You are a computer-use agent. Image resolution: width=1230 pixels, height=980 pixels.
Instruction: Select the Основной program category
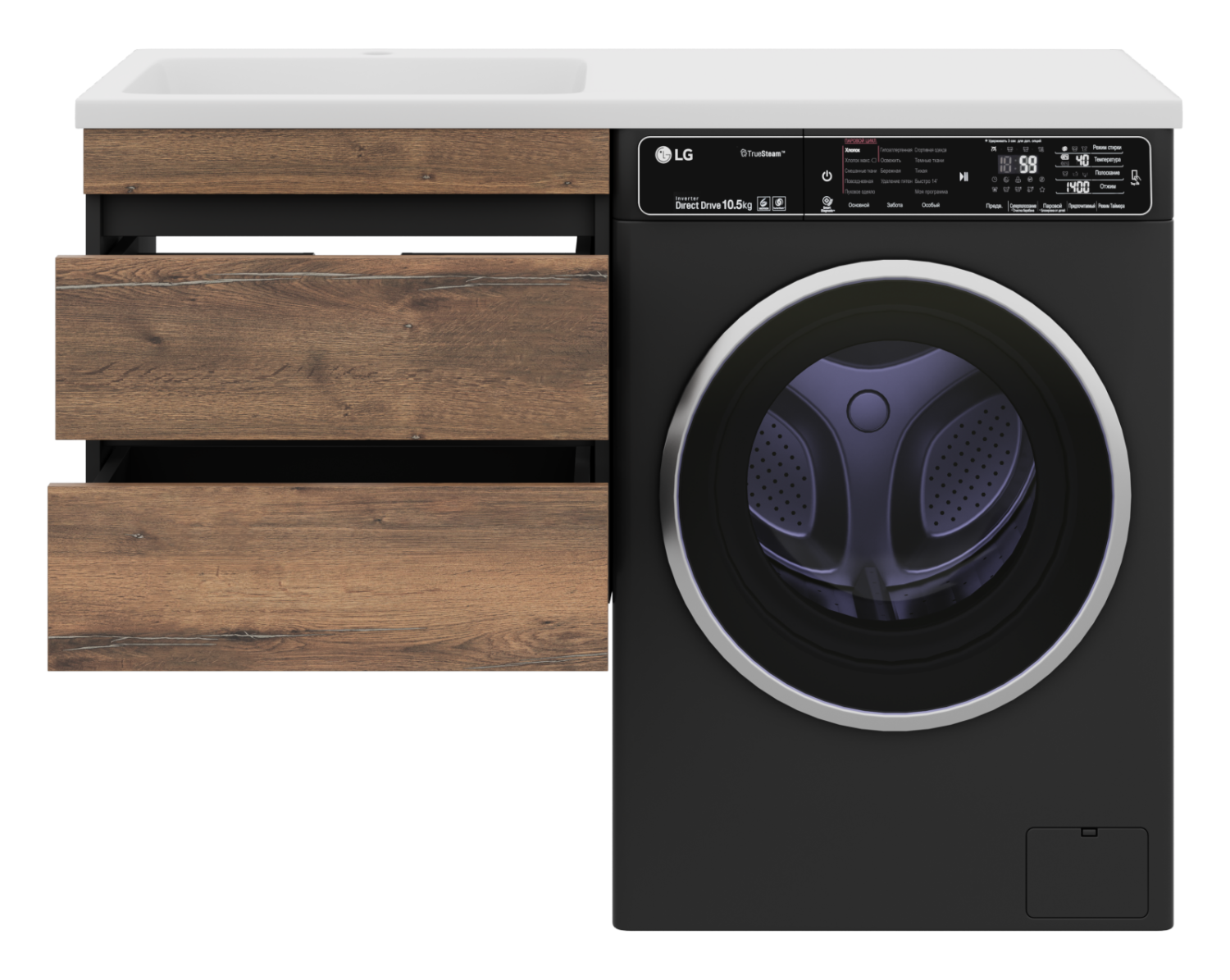pyautogui.click(x=859, y=205)
